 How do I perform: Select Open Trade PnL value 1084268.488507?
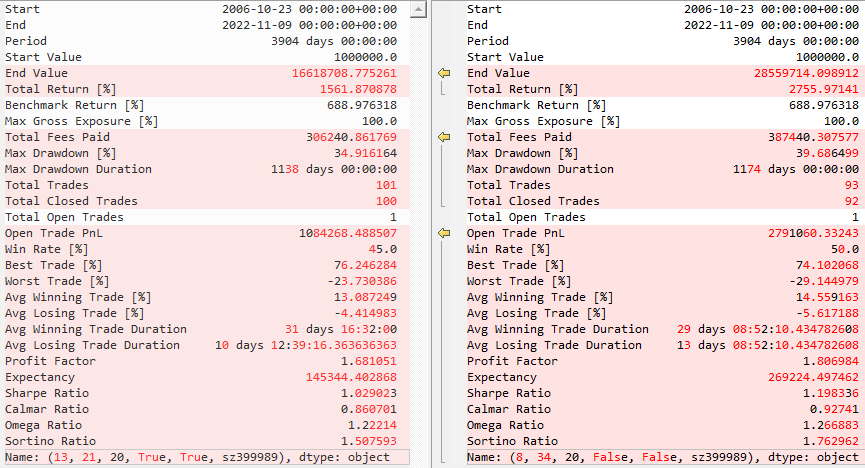[348, 233]
